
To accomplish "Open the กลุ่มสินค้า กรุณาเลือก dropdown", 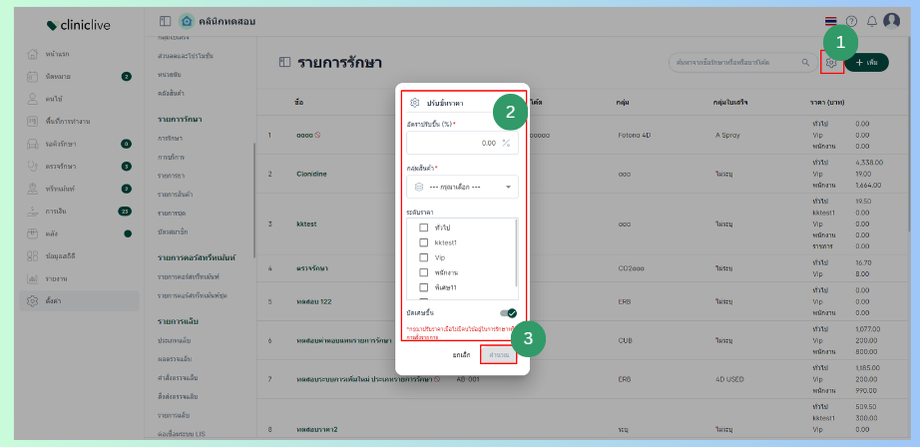I will (462, 187).
